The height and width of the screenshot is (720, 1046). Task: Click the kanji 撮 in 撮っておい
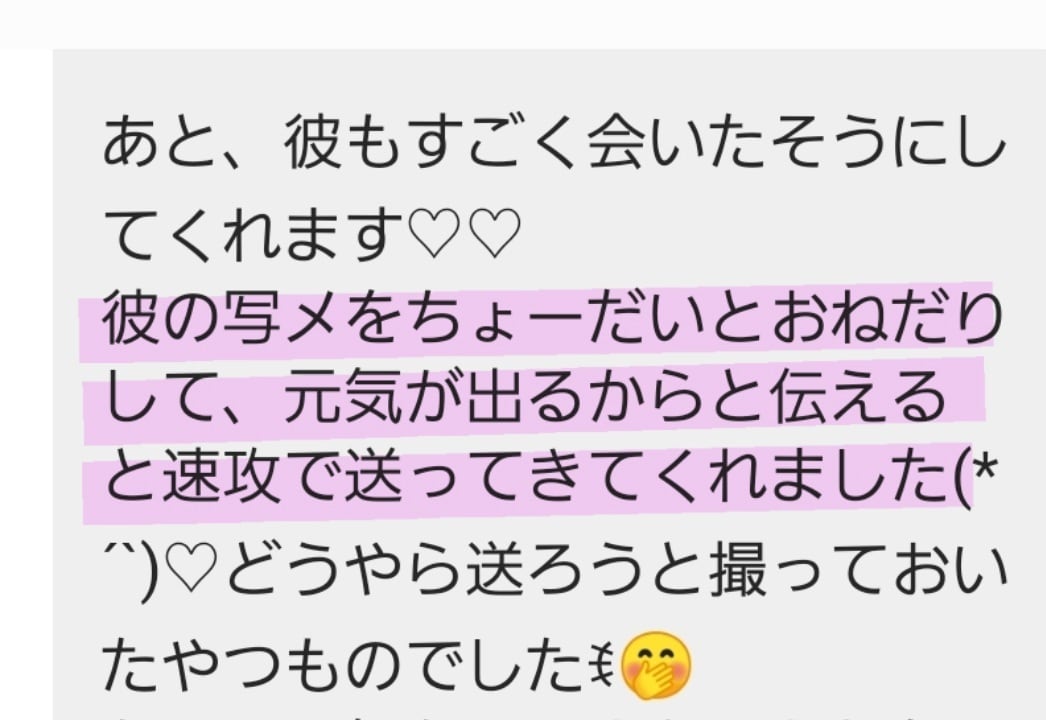tap(739, 571)
